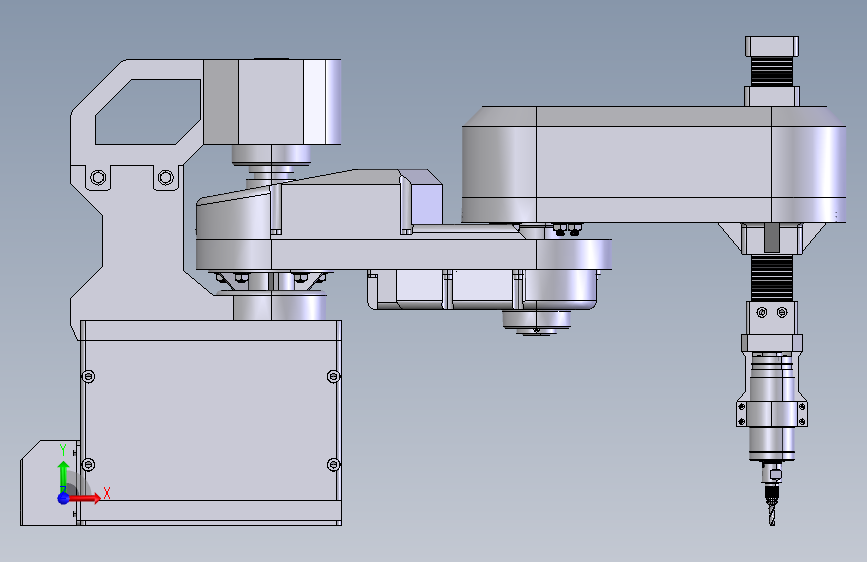The image size is (867, 562).
Task: Pick the black nuts under the forearm elbow
Action: coord(567,230)
